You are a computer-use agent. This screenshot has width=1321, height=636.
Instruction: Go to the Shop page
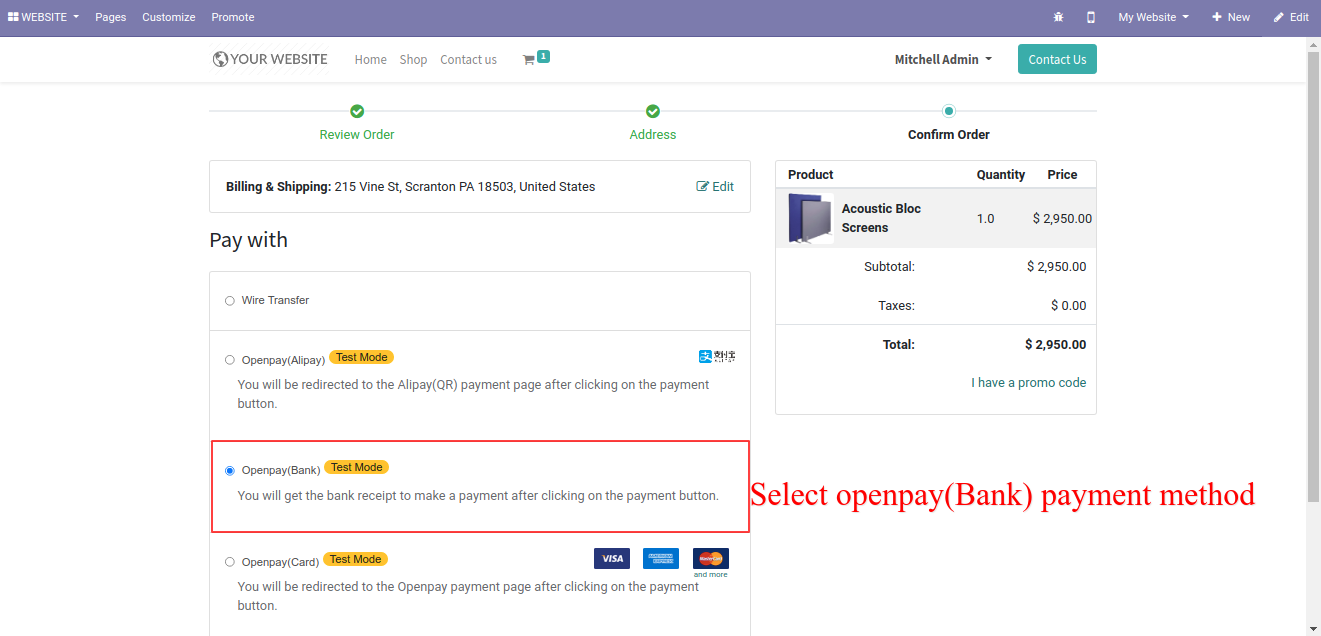pos(413,59)
